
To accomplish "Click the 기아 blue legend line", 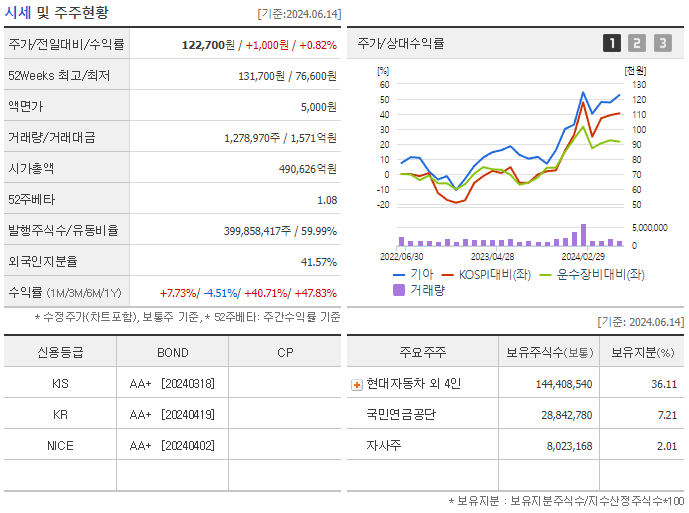I will pyautogui.click(x=399, y=275).
